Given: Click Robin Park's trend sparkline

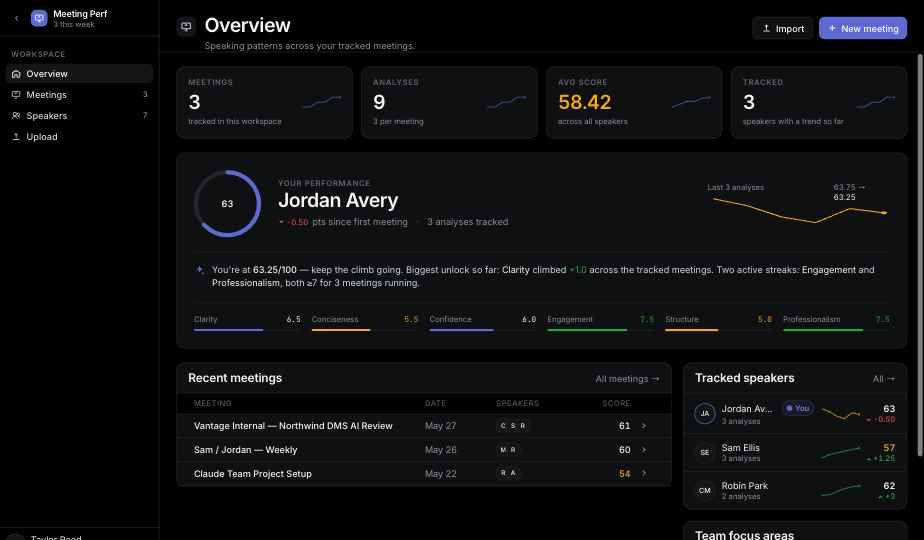Looking at the screenshot, I should (x=841, y=490).
